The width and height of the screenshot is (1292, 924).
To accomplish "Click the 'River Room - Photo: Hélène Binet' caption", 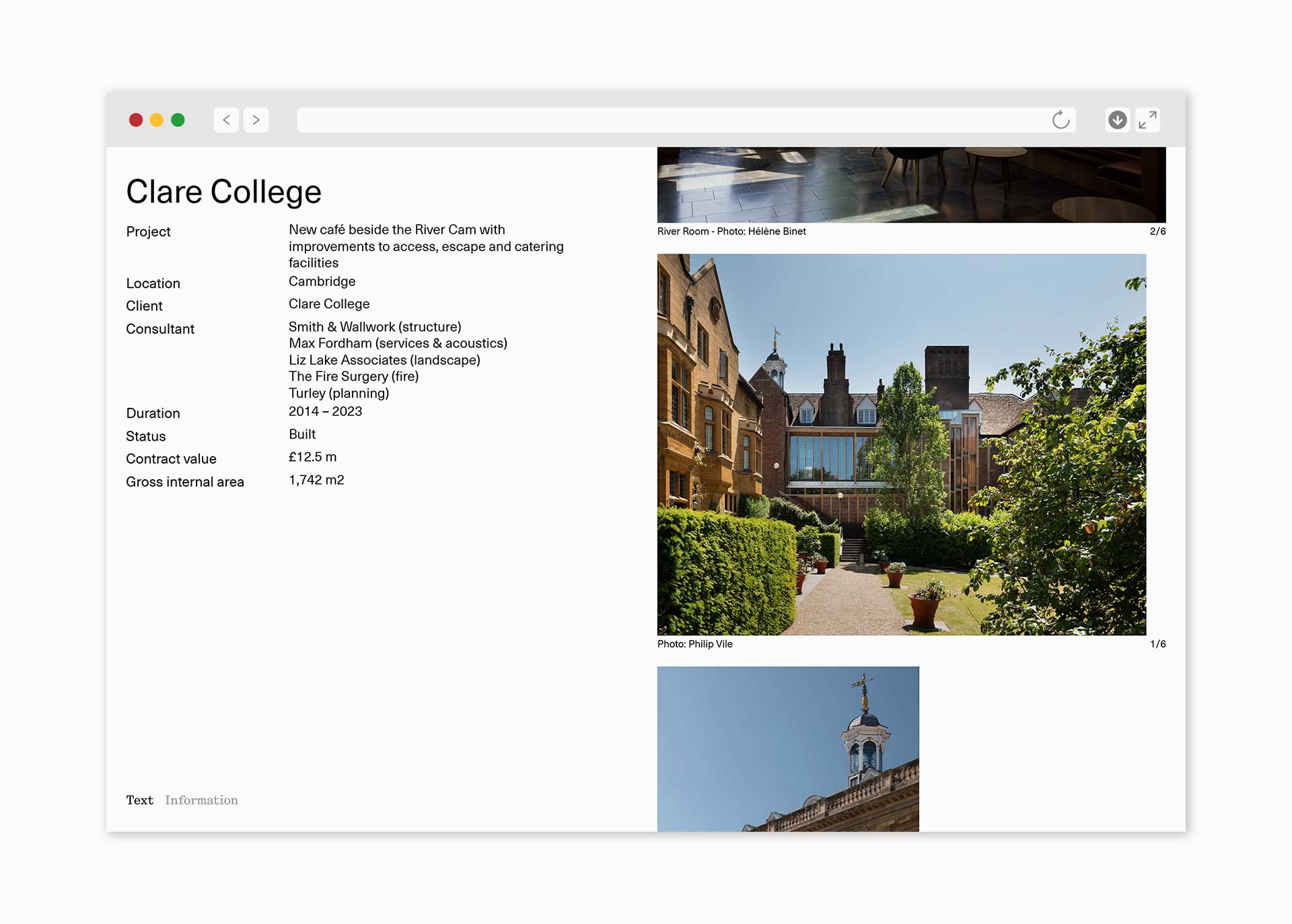I will coord(731,232).
